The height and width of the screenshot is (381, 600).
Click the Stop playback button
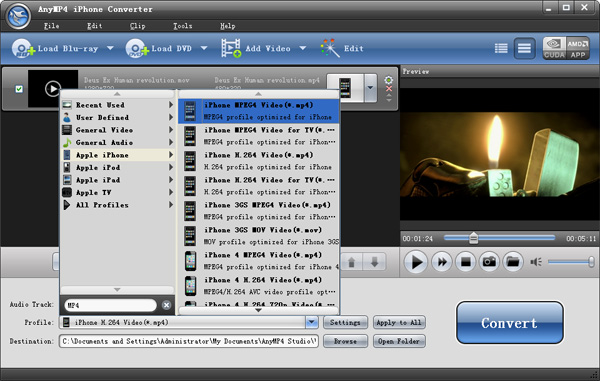pos(465,262)
